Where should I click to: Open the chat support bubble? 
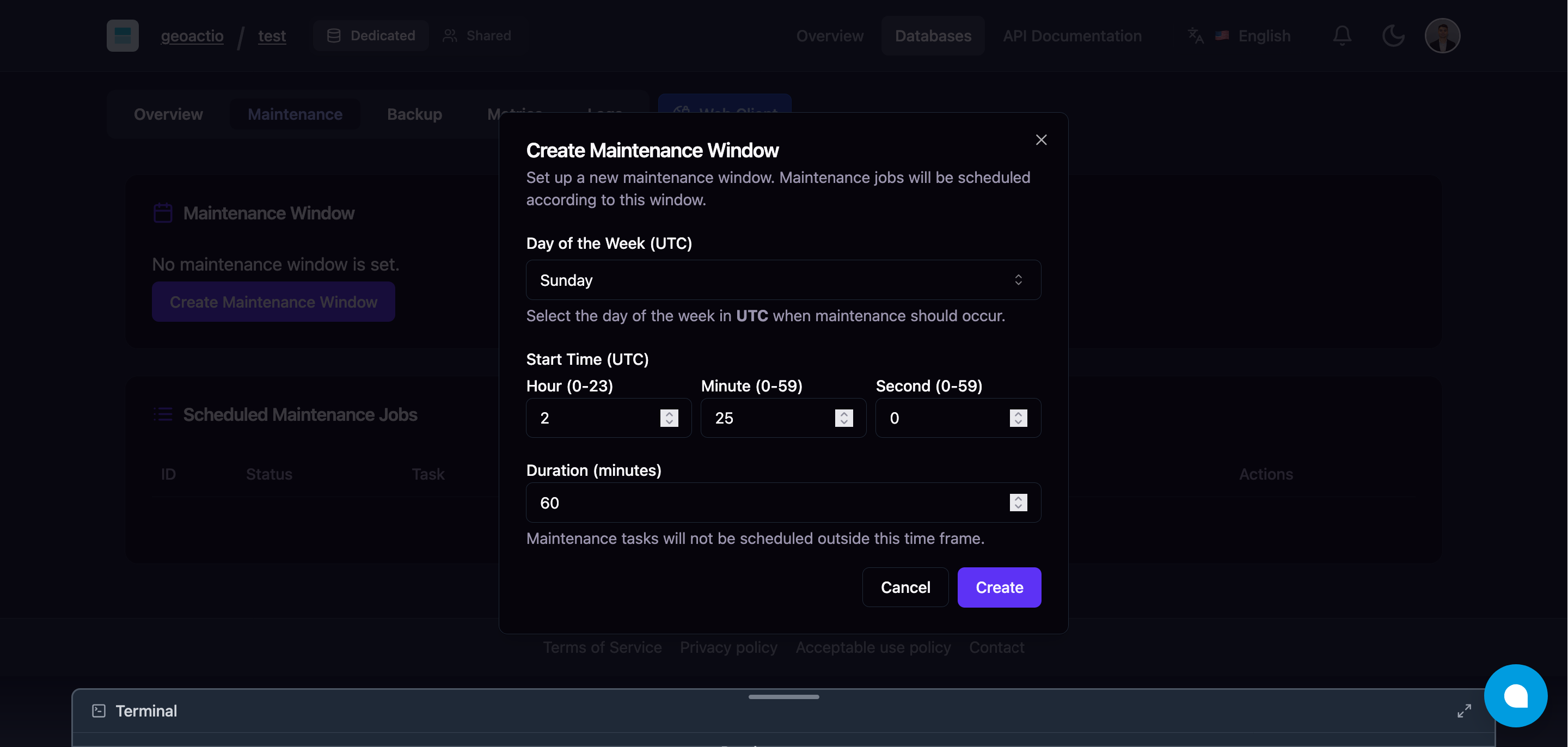[x=1516, y=695]
